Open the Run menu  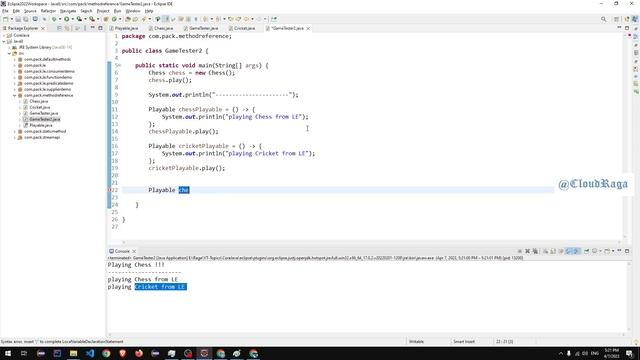[x=117, y=11]
